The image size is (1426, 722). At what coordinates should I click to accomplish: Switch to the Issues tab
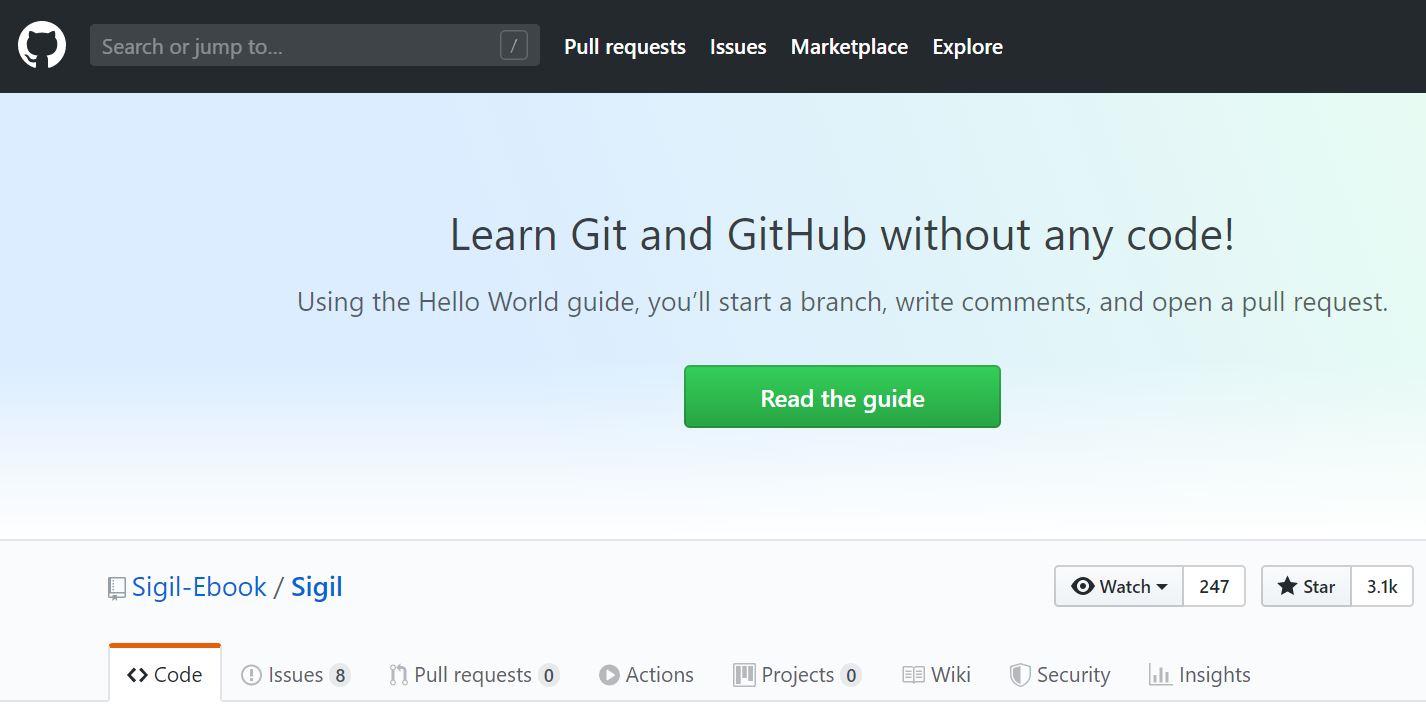click(295, 675)
